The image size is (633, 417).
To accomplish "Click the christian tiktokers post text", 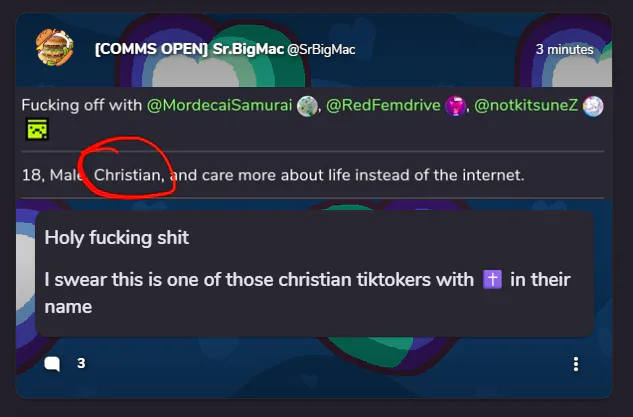I will [x=307, y=293].
